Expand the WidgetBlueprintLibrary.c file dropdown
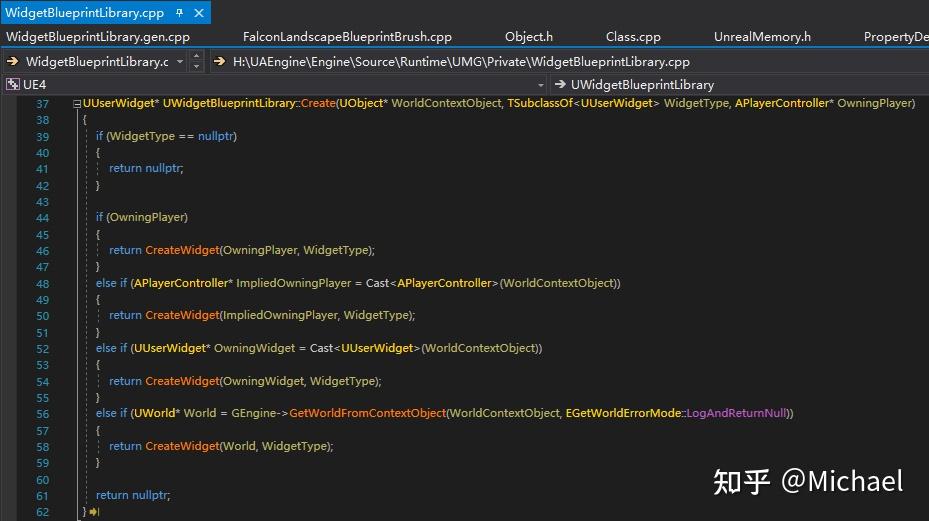Viewport: 929px width, 521px height. click(180, 62)
